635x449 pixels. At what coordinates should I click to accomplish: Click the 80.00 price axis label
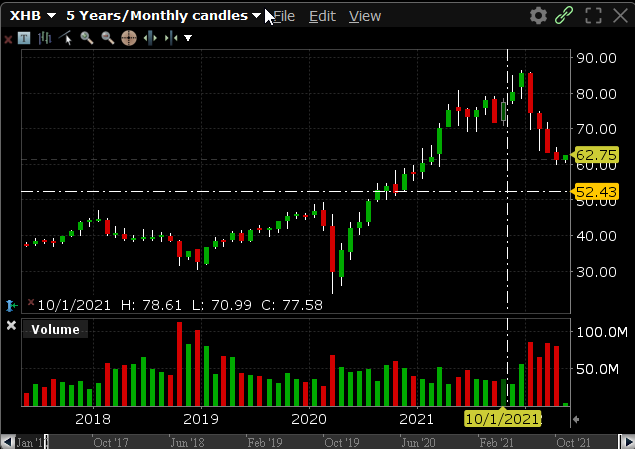pos(596,94)
